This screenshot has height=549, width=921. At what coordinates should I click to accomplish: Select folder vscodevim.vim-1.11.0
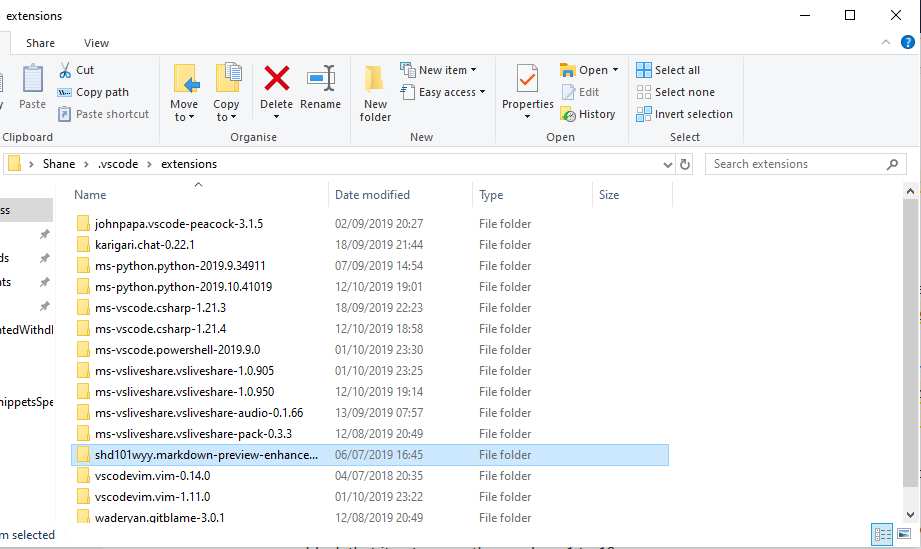click(369, 497)
